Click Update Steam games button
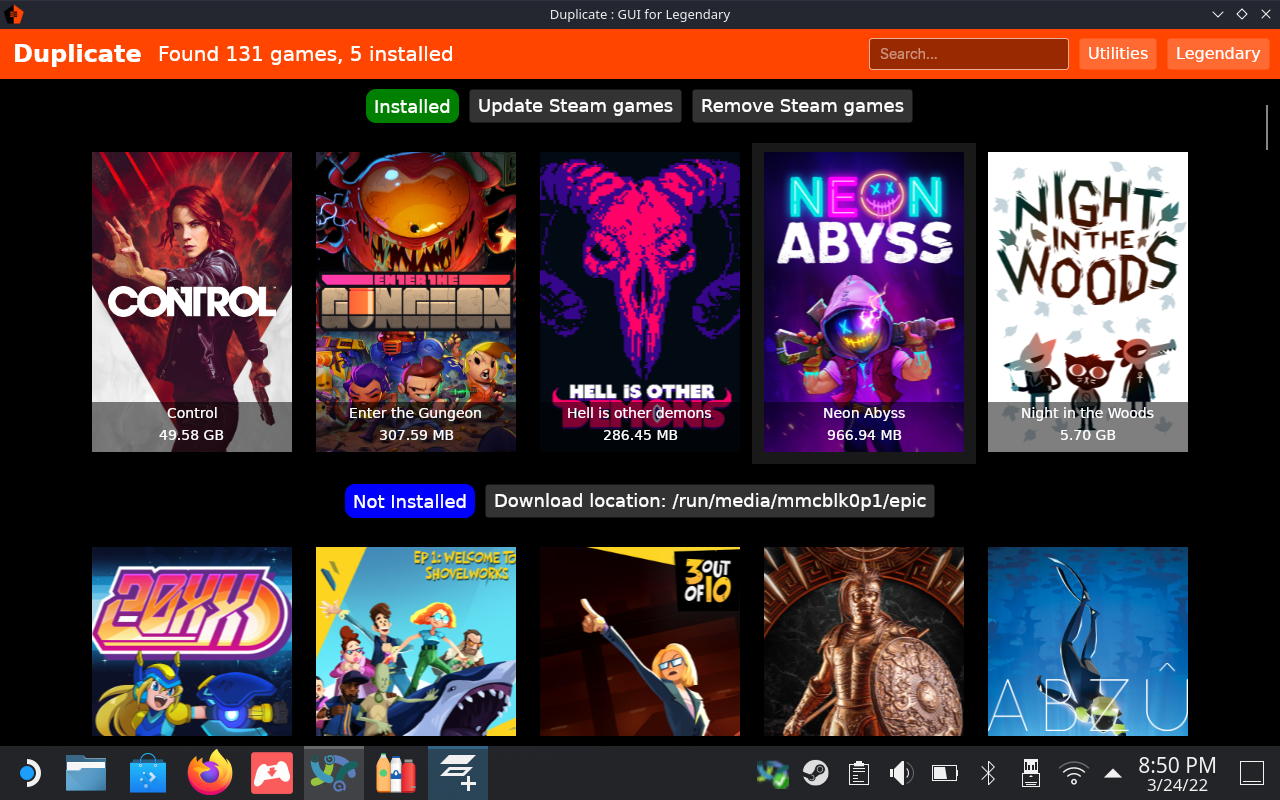Viewport: 1280px width, 800px height. (x=575, y=106)
